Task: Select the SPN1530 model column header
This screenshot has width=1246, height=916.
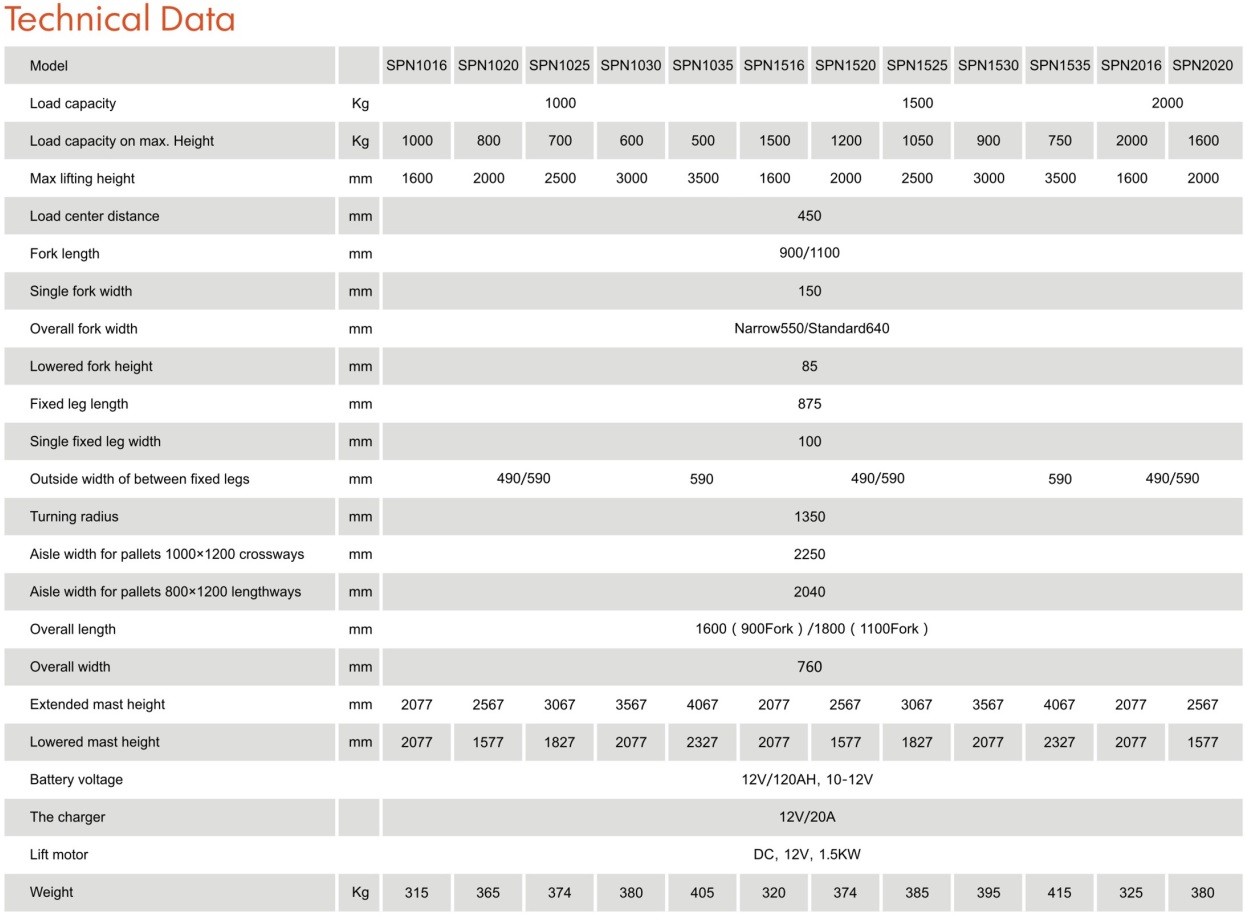Action: (x=988, y=66)
